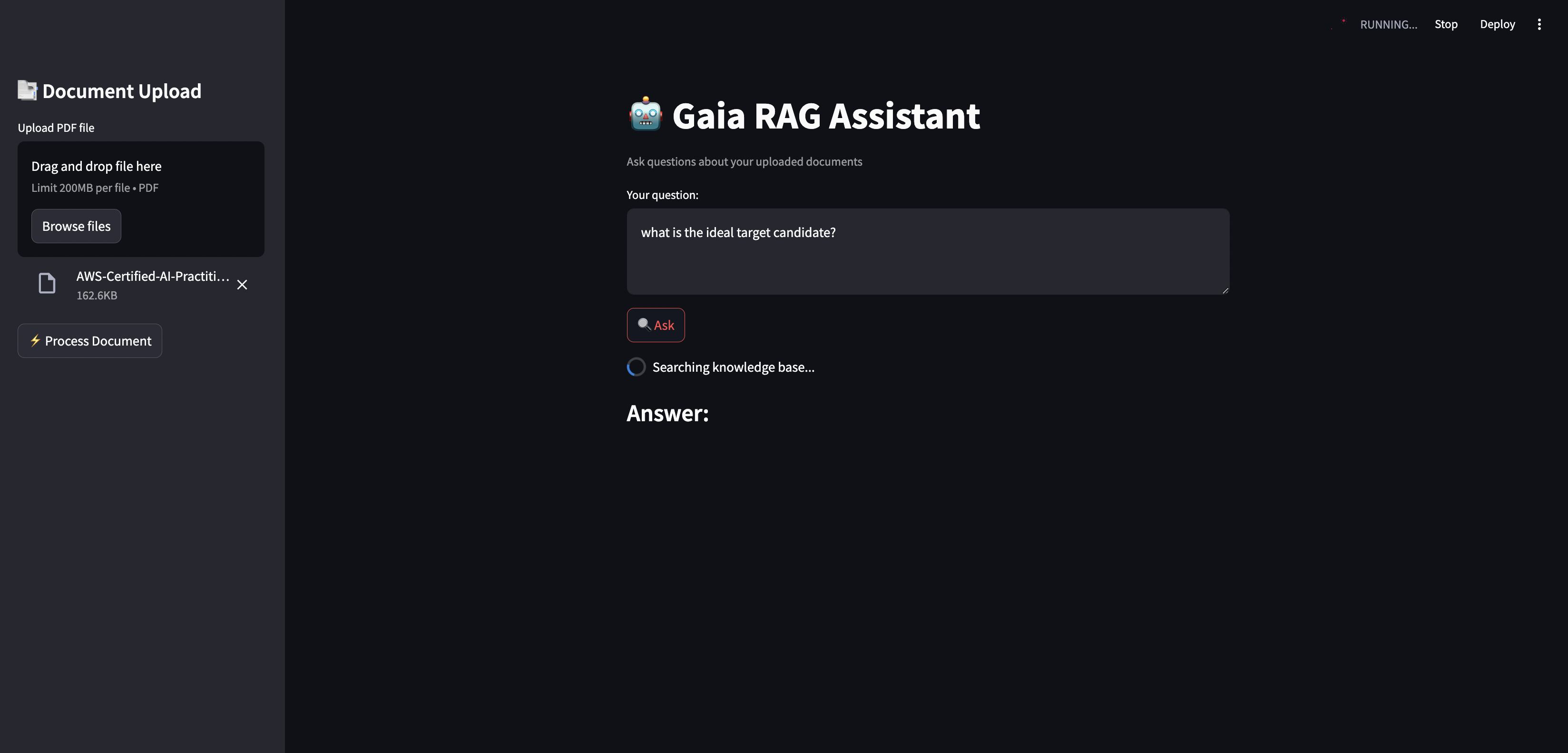Stop the running script
Image resolution: width=1568 pixels, height=753 pixels.
point(1446,24)
